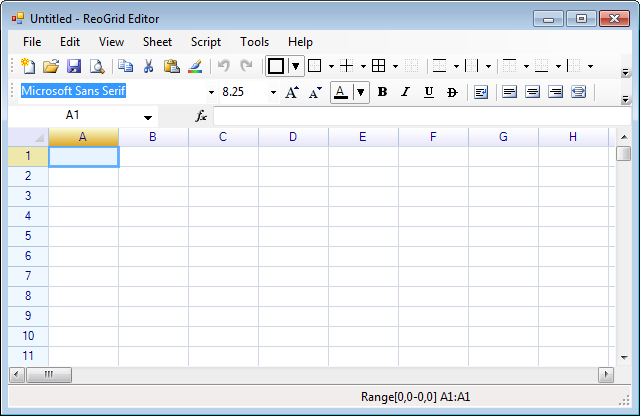Click the Paste clipboard icon
Screen dimensions: 640x416
(x=171, y=66)
